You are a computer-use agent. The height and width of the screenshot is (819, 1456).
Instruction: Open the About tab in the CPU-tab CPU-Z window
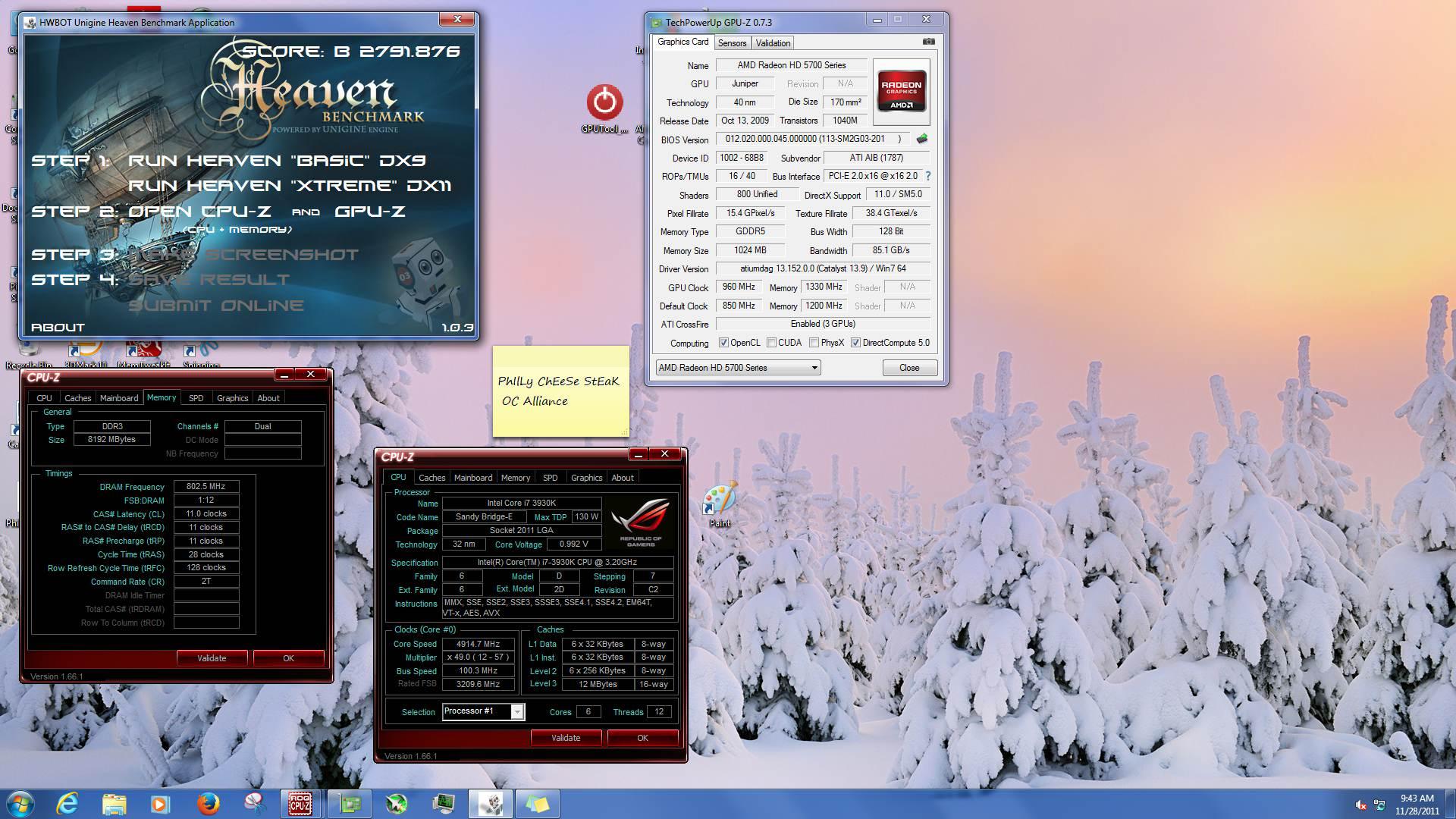coord(622,478)
